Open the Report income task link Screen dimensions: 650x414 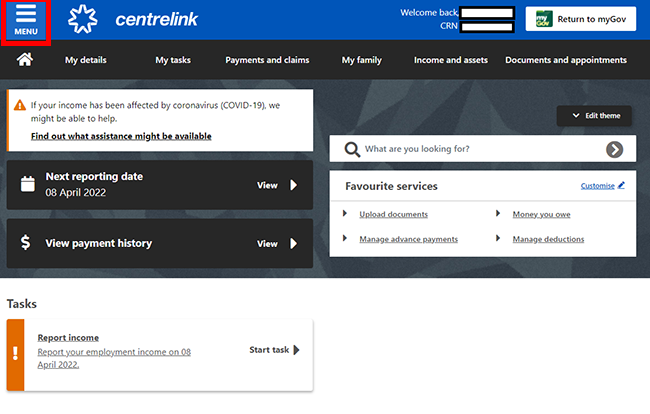pos(68,337)
